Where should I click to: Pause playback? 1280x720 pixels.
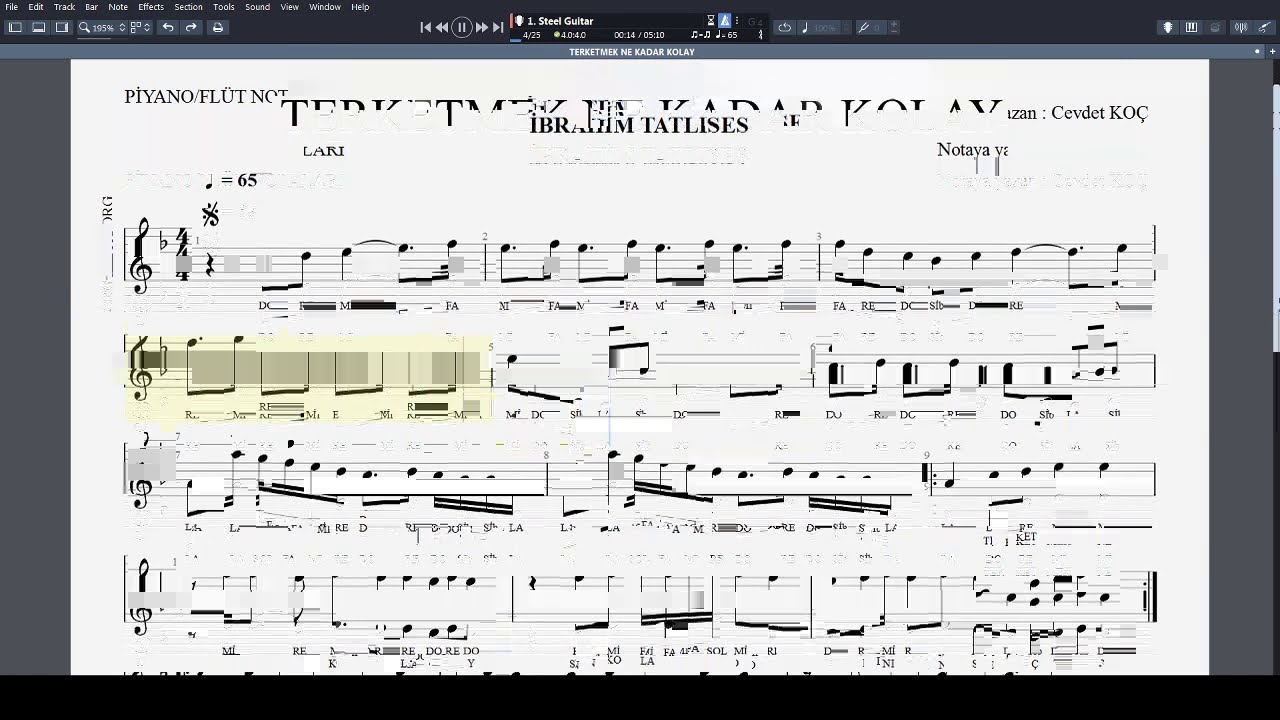pos(462,27)
